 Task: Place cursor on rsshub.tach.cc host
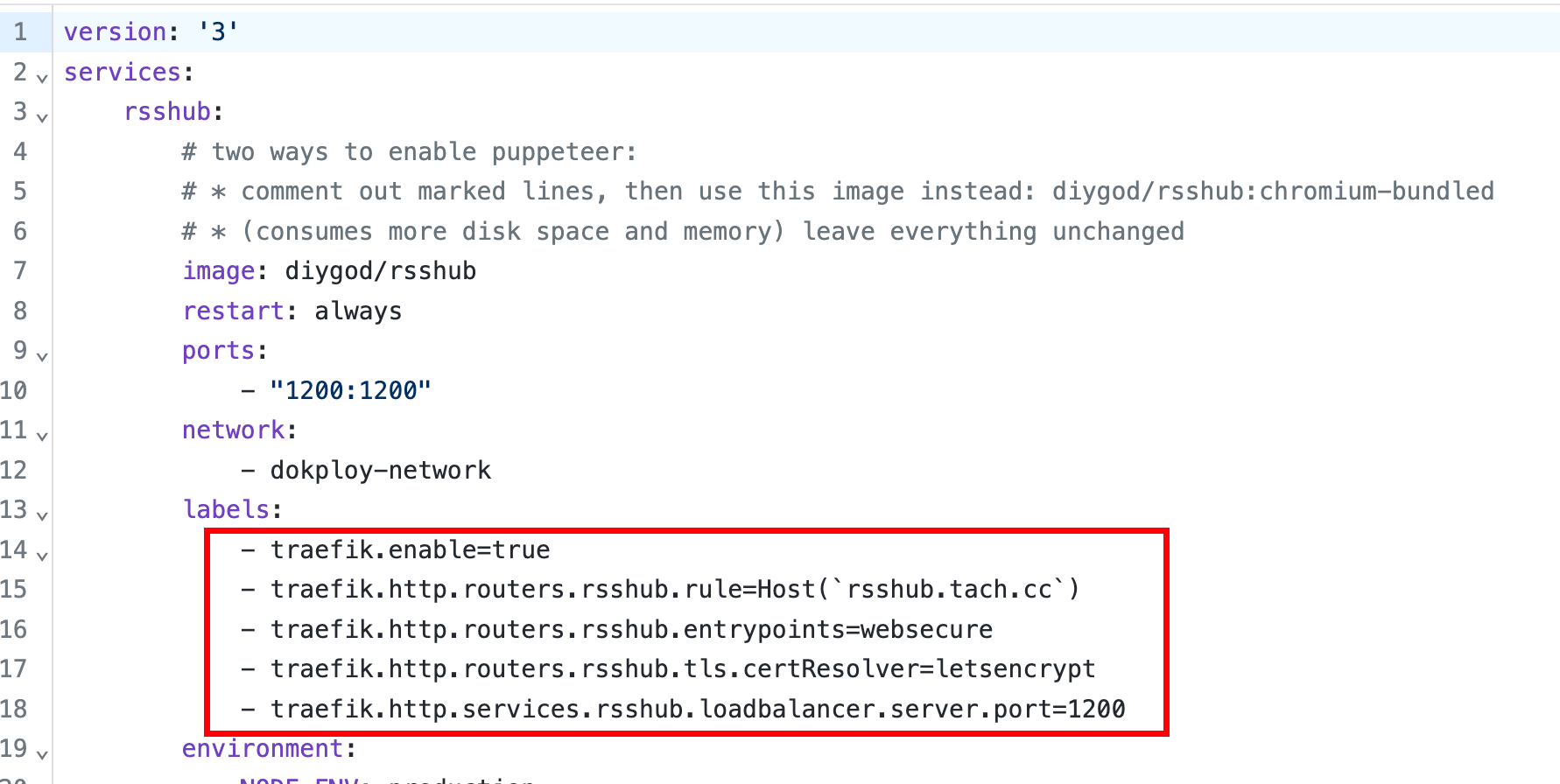point(949,590)
